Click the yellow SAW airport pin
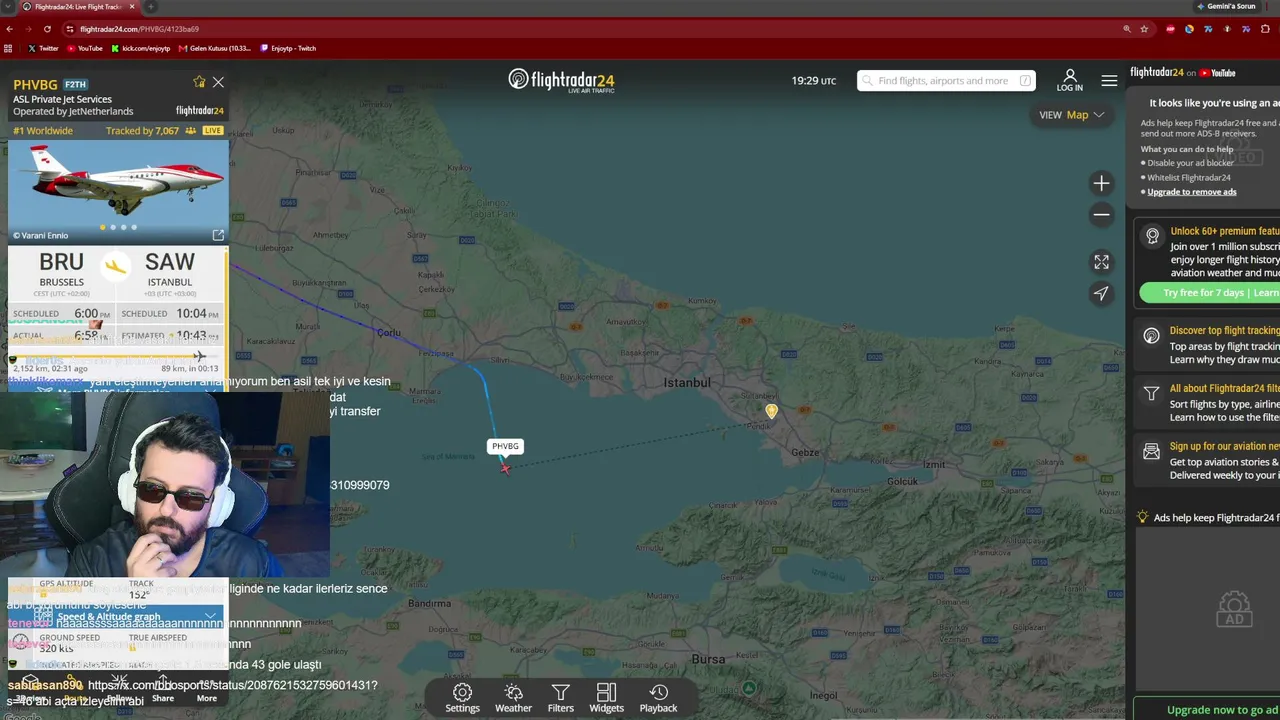This screenshot has width=1280, height=720. [771, 411]
